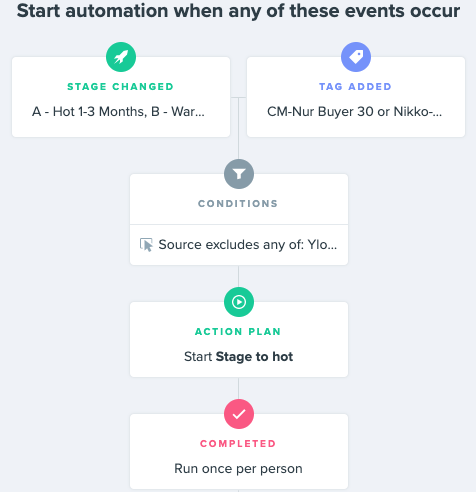476x492 pixels.
Task: Click the Start Stage to hot text
Action: (238, 357)
